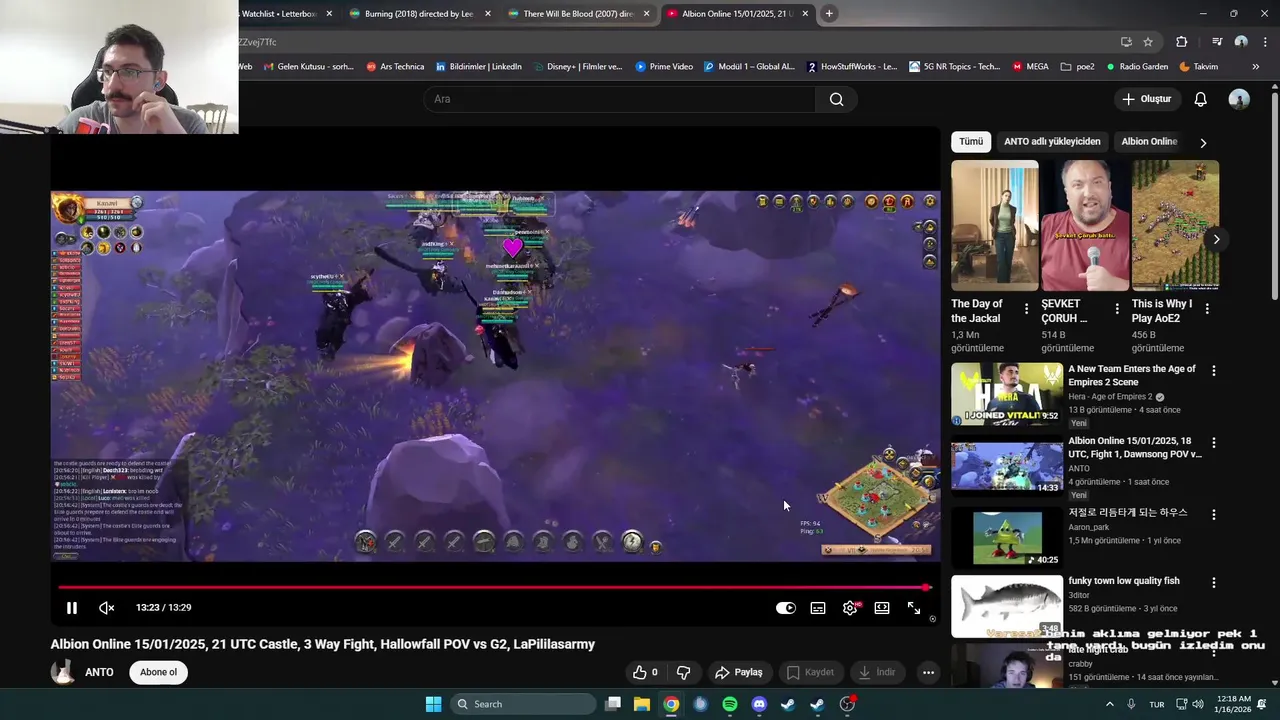Viewport: 1280px width, 720px height.
Task: Open the player settings gear
Action: tap(850, 608)
